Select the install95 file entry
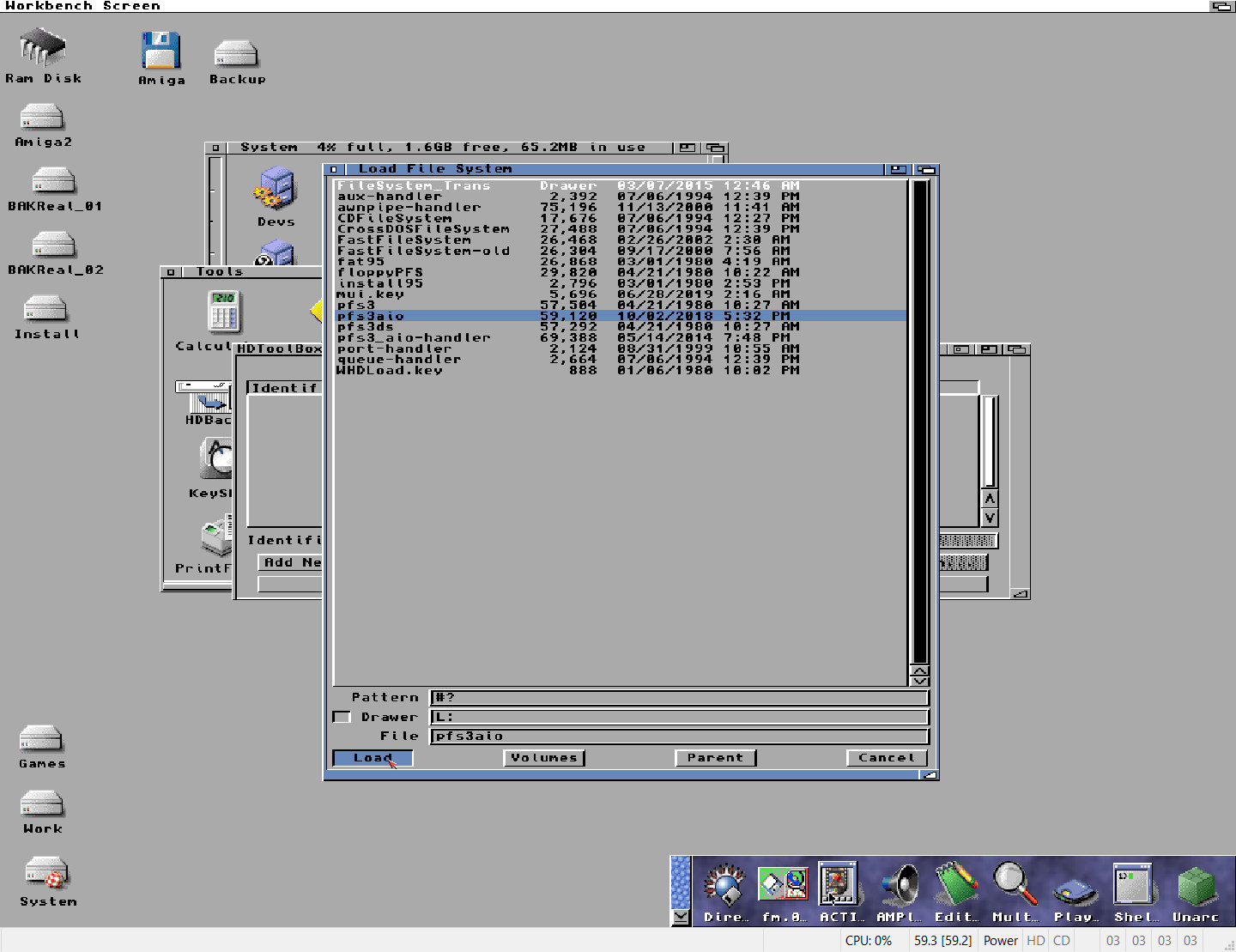Screen dimensions: 1236x952 coord(621,283)
